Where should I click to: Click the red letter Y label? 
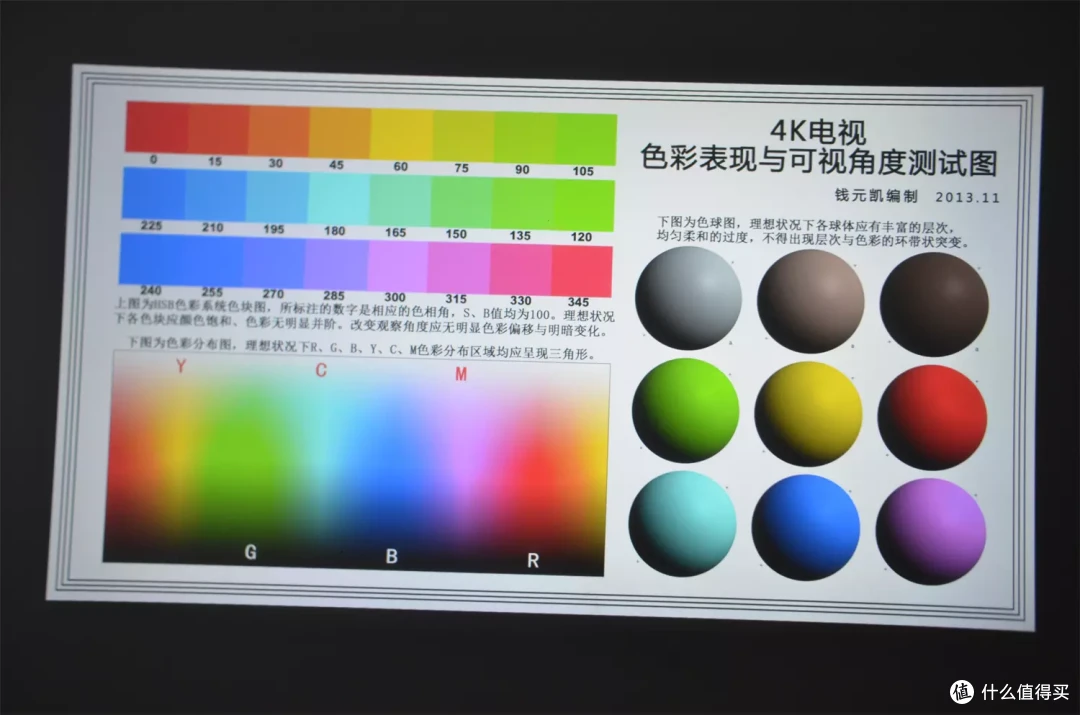(181, 366)
